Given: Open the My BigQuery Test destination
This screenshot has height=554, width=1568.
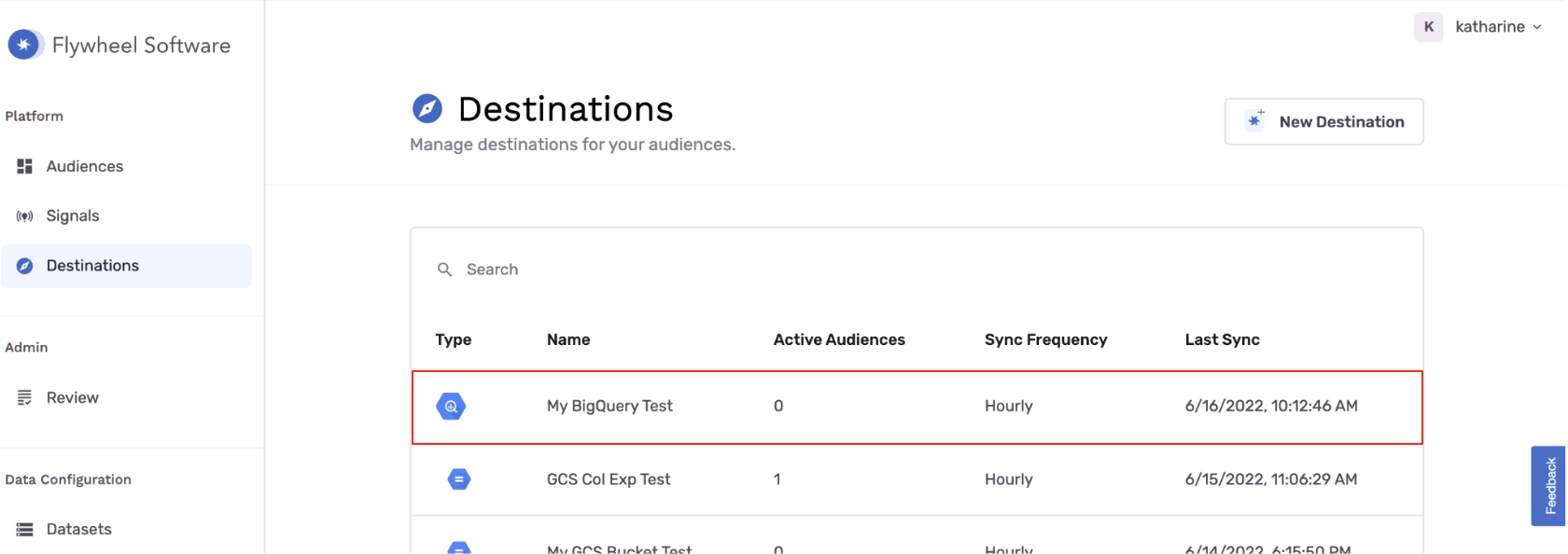Looking at the screenshot, I should [609, 407].
